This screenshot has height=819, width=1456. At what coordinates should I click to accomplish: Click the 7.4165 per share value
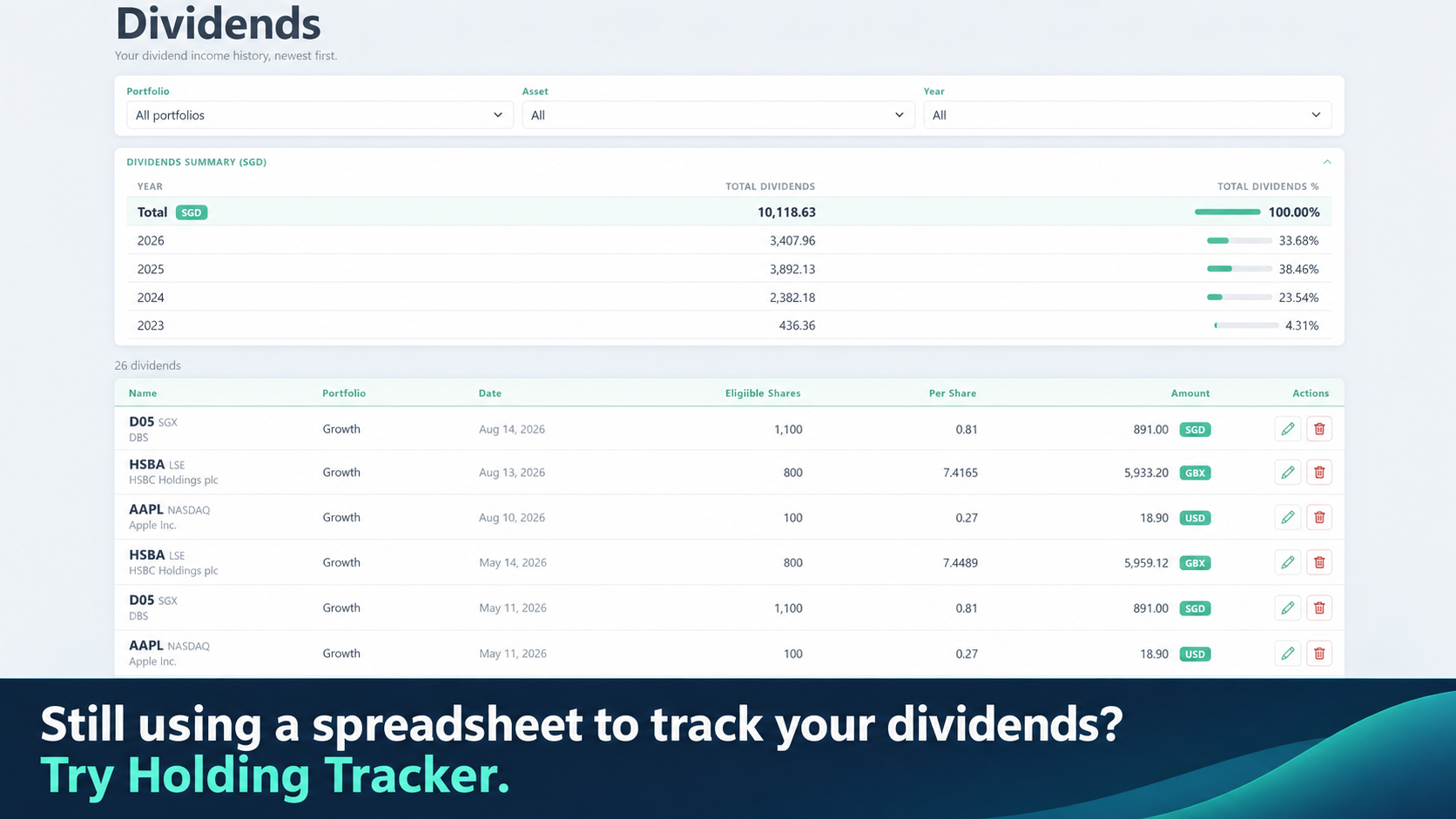(x=961, y=473)
